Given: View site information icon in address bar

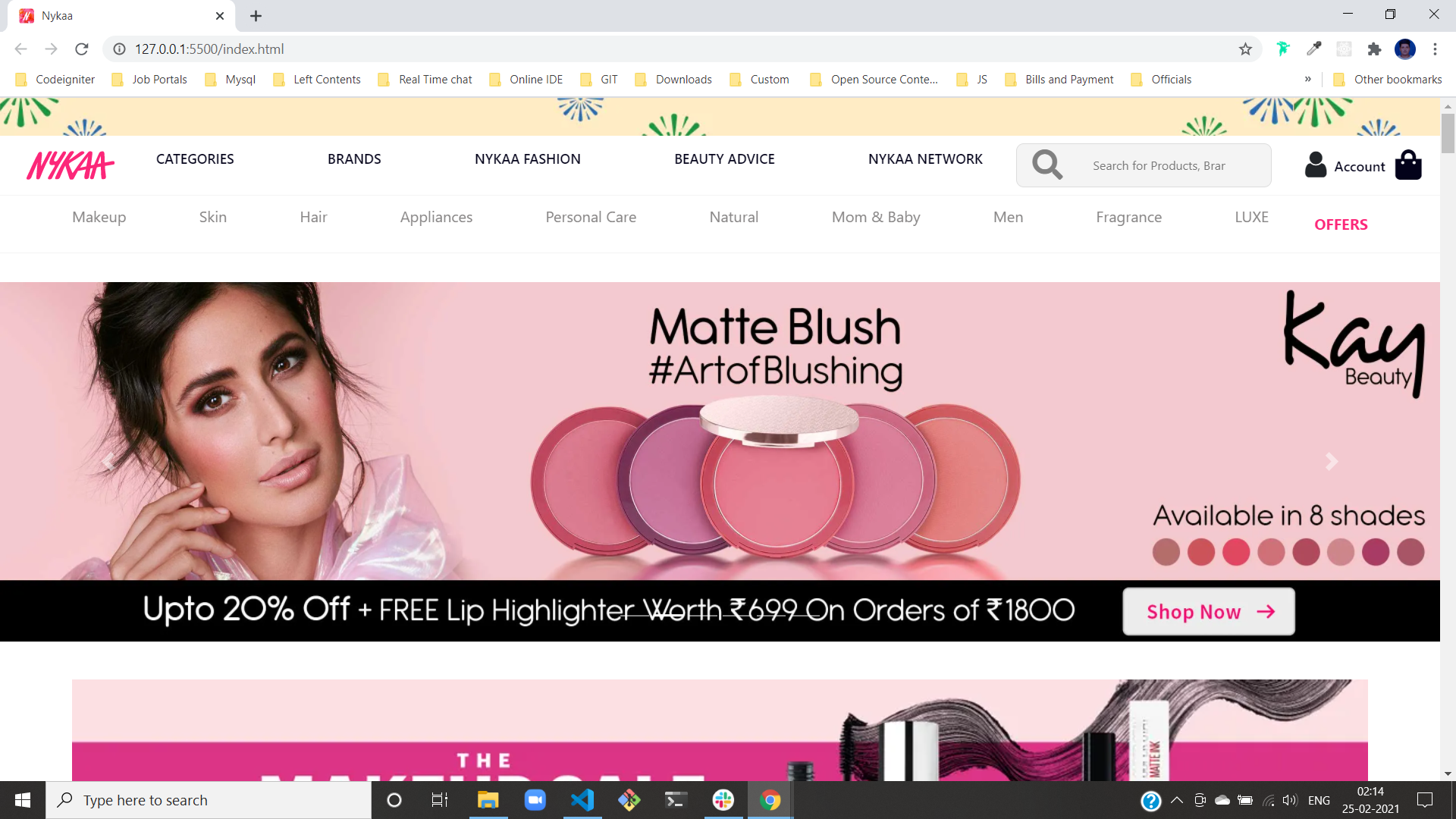Looking at the screenshot, I should click(x=119, y=49).
